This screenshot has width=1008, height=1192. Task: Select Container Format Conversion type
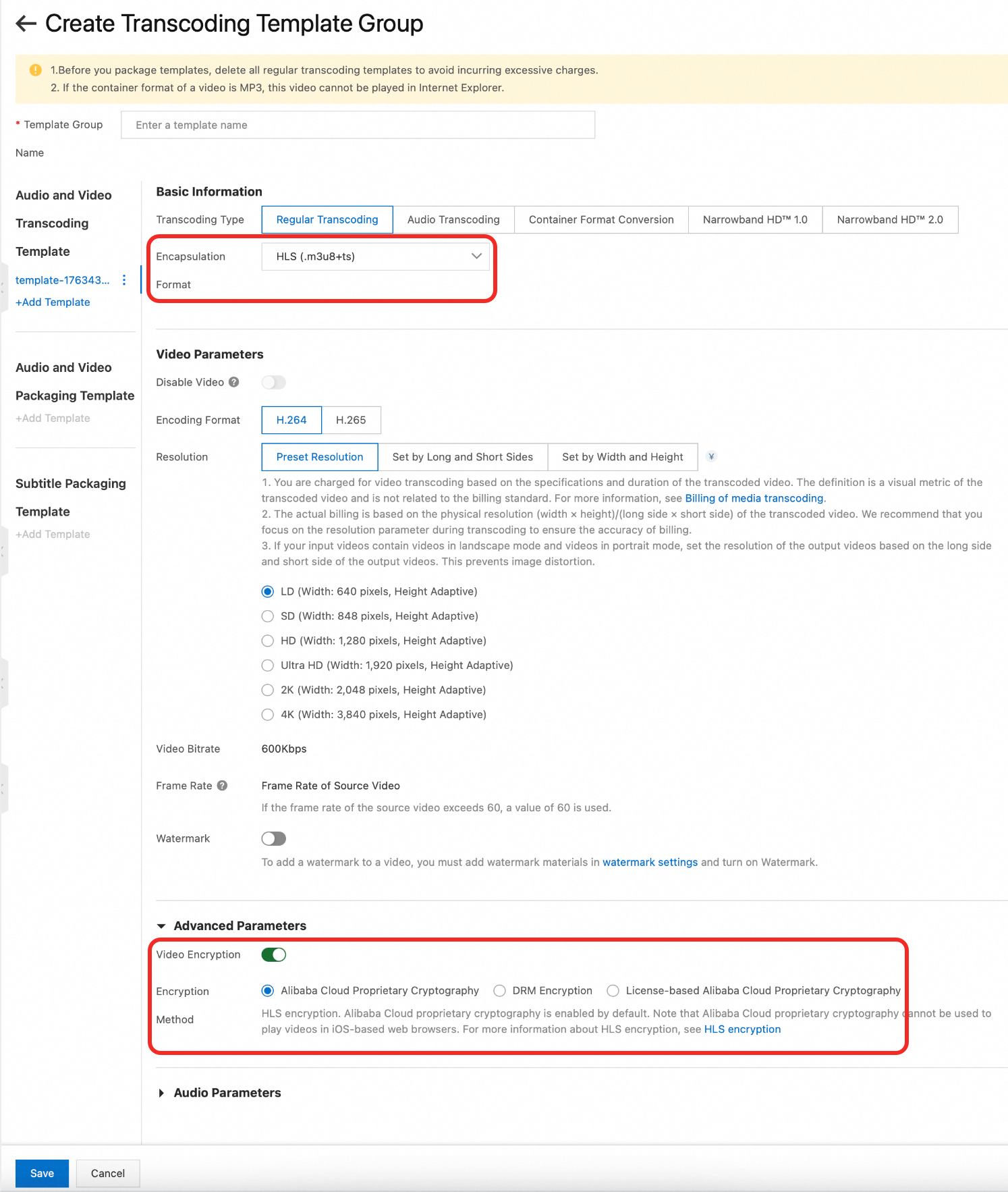click(601, 219)
